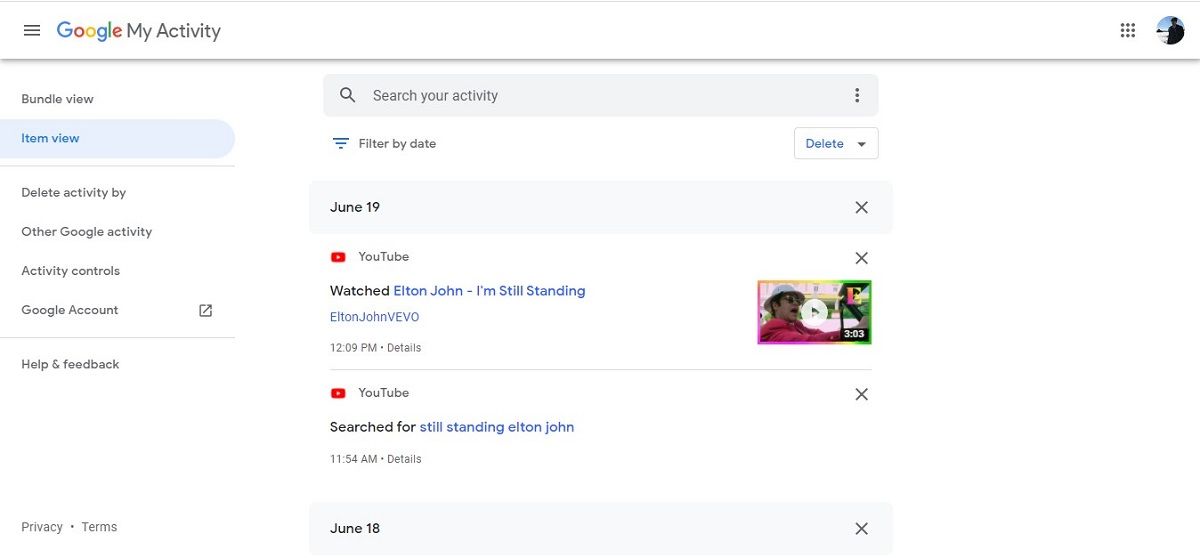Delete all June 19 activity

pos(862,207)
